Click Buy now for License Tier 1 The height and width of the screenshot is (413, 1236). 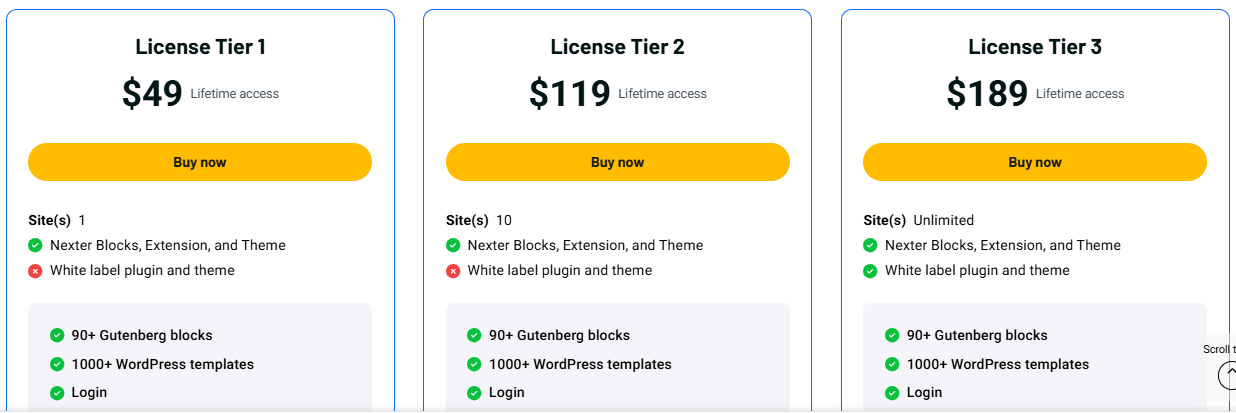[x=200, y=162]
